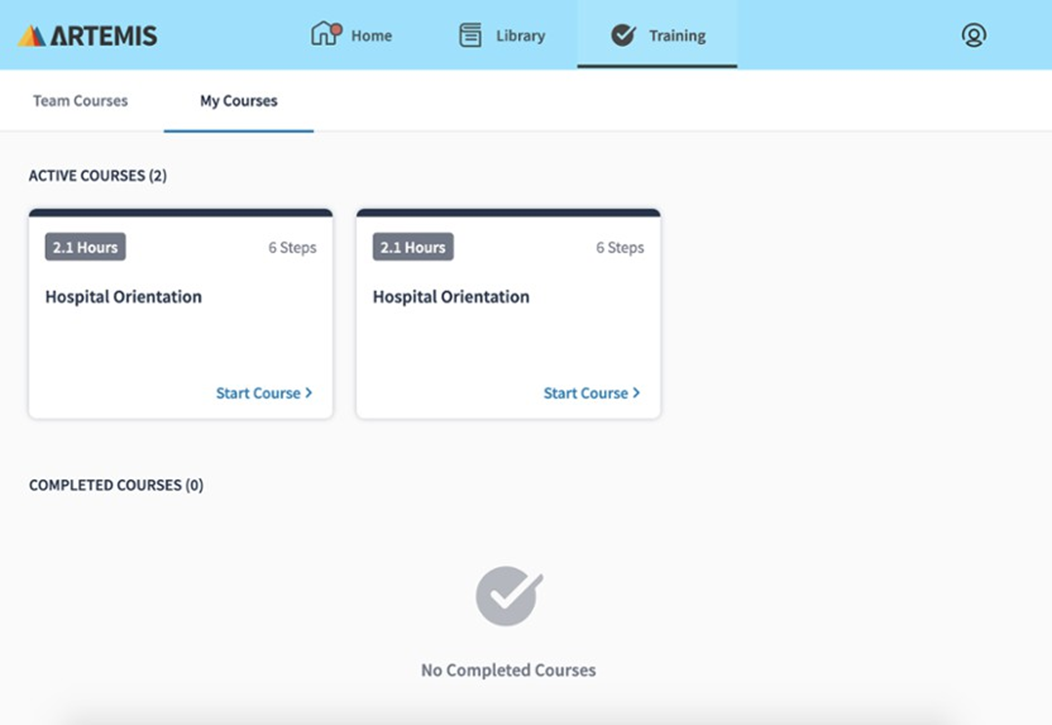Screen dimensions: 1052x725
Task: Click the Active Courses (2) heading
Action: (98, 176)
